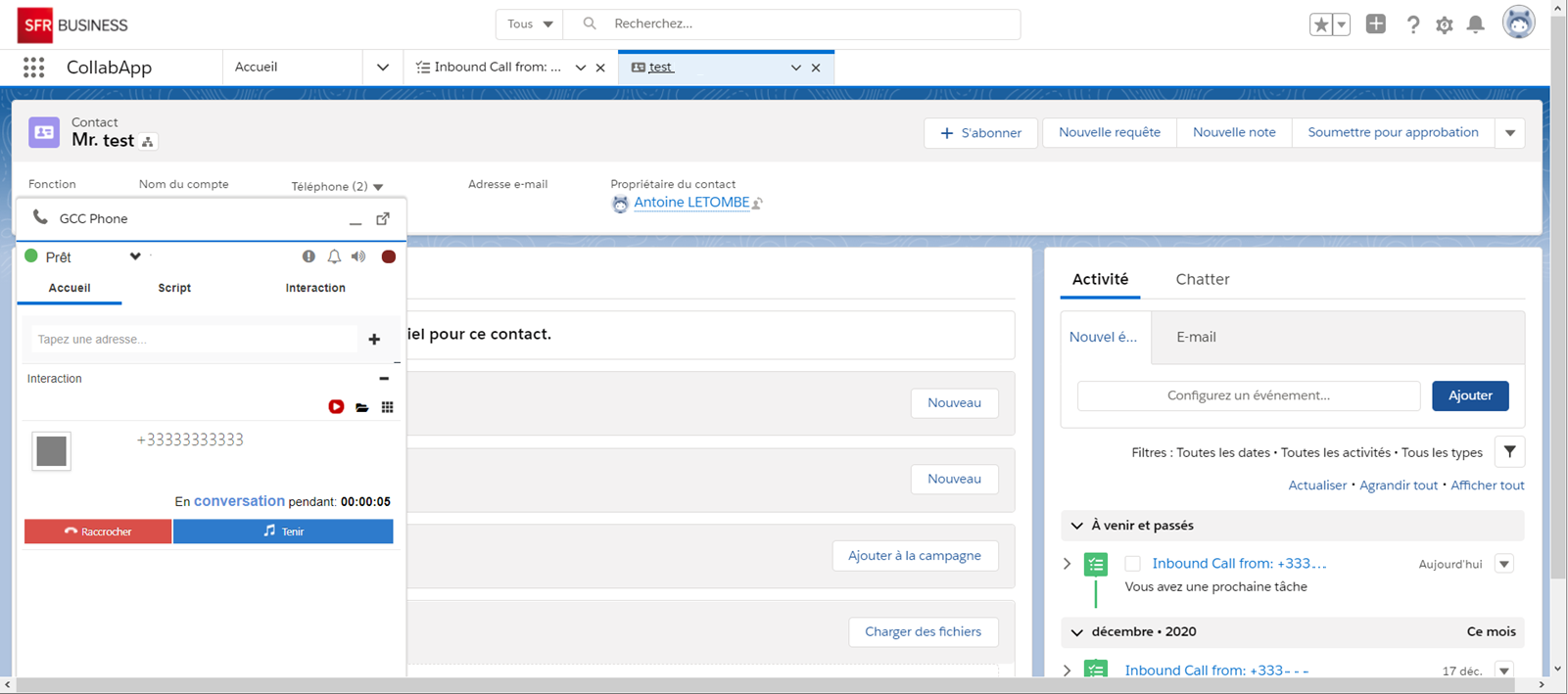Click the Tapez une adresse input field

[194, 340]
